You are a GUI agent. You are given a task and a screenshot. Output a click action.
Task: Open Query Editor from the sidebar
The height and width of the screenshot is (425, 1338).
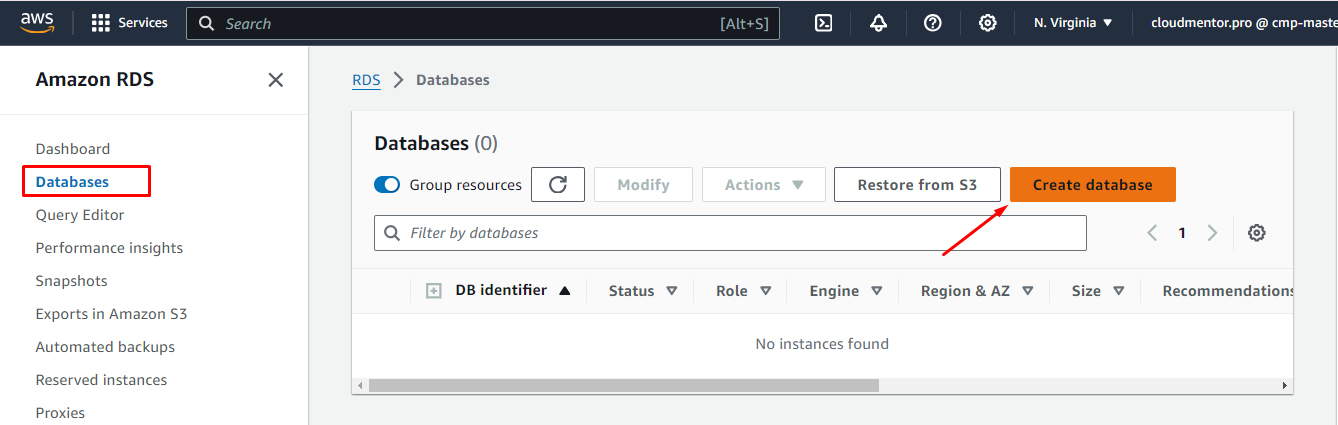[x=80, y=215]
